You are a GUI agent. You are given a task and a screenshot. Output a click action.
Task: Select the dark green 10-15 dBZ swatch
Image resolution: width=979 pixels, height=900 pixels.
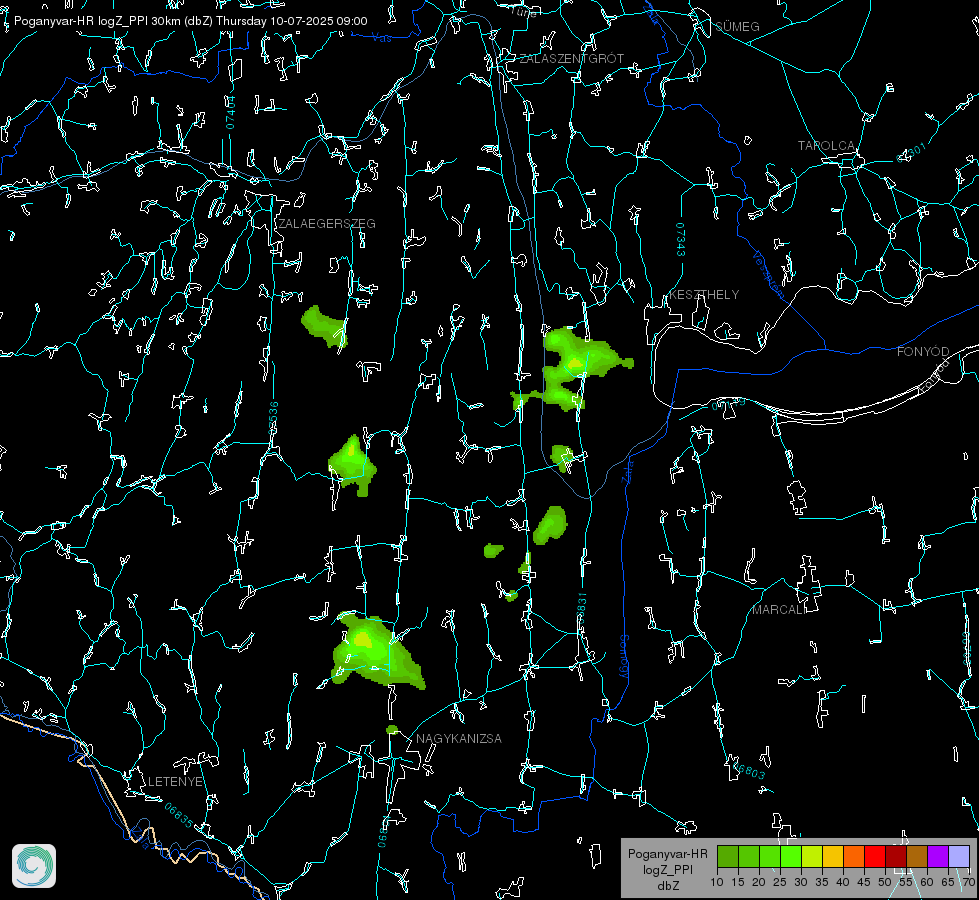tap(728, 856)
